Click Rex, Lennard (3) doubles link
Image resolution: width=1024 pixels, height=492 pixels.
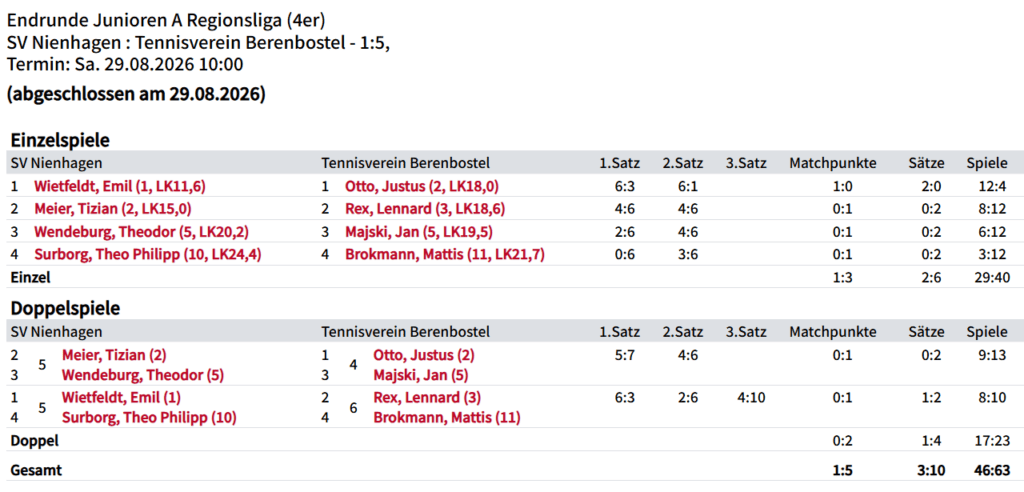coord(427,397)
